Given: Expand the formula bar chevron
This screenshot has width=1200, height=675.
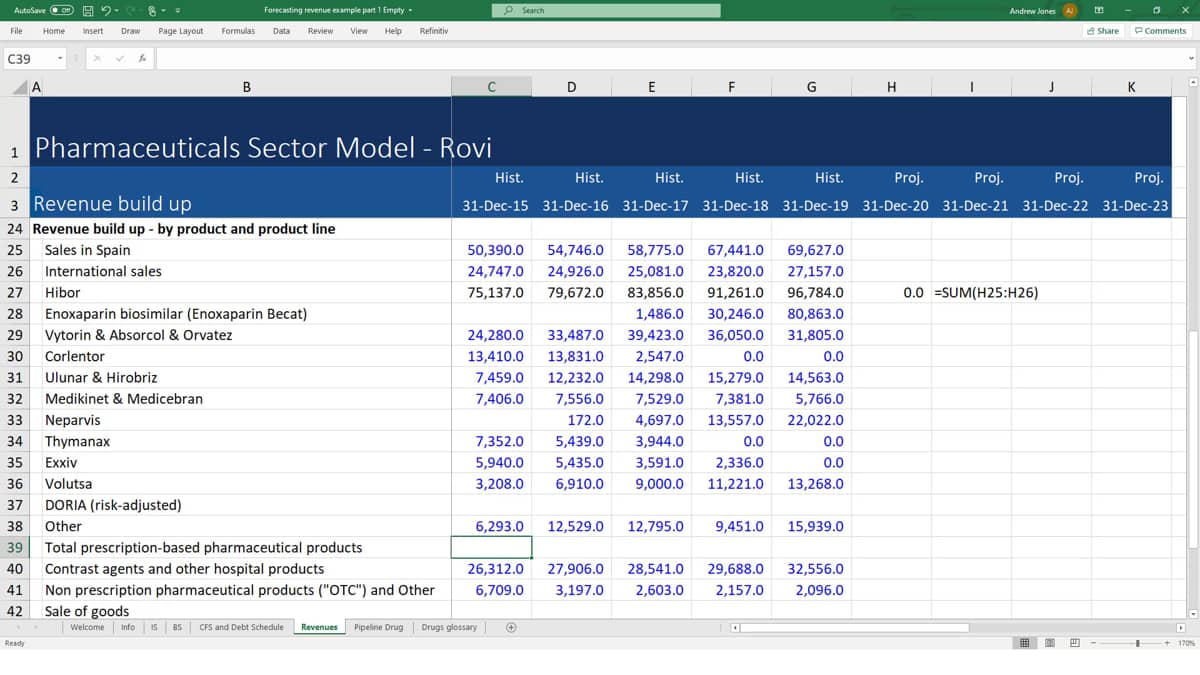Looking at the screenshot, I should 1191,59.
